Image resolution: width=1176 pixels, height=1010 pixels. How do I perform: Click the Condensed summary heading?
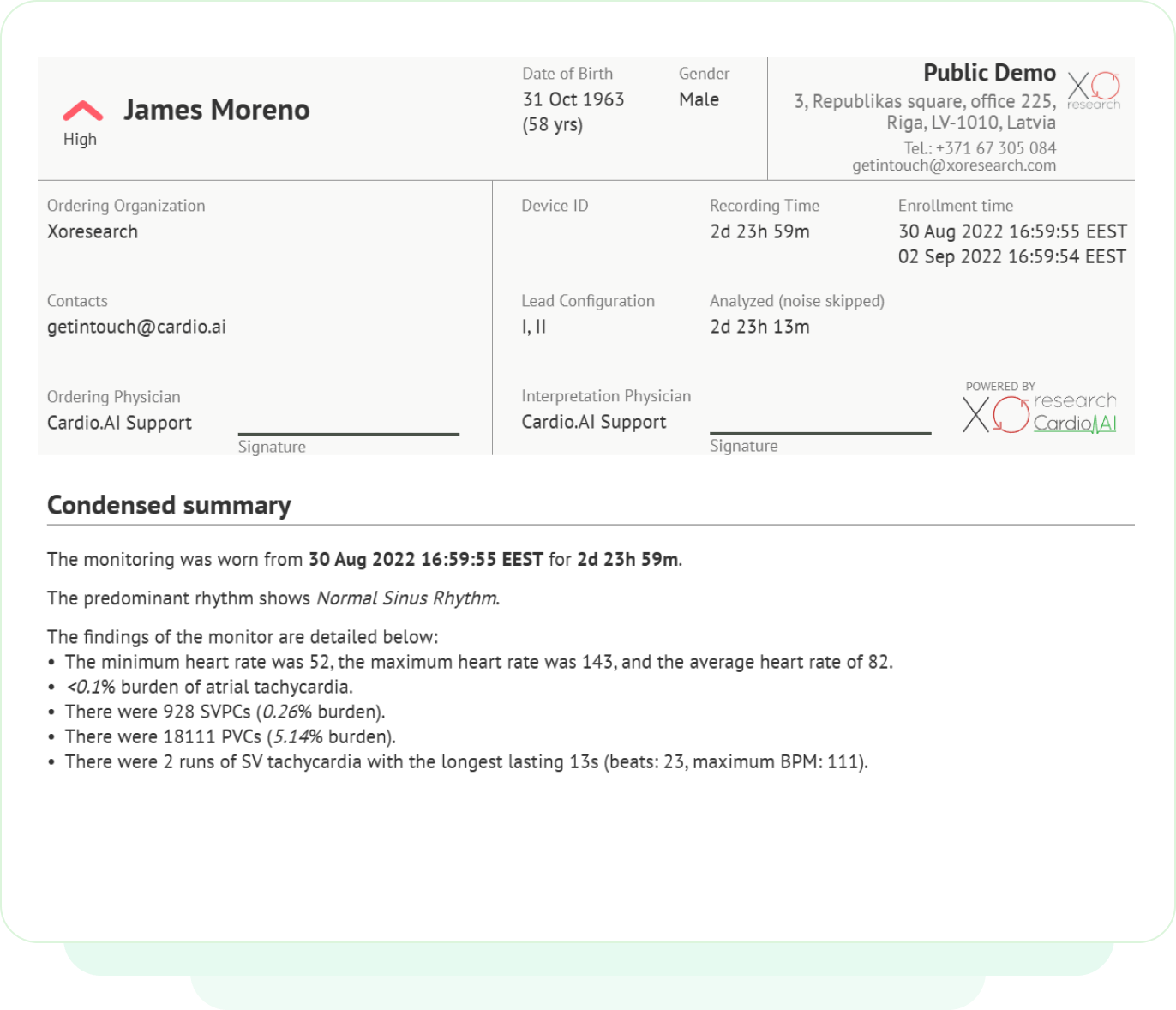169,505
